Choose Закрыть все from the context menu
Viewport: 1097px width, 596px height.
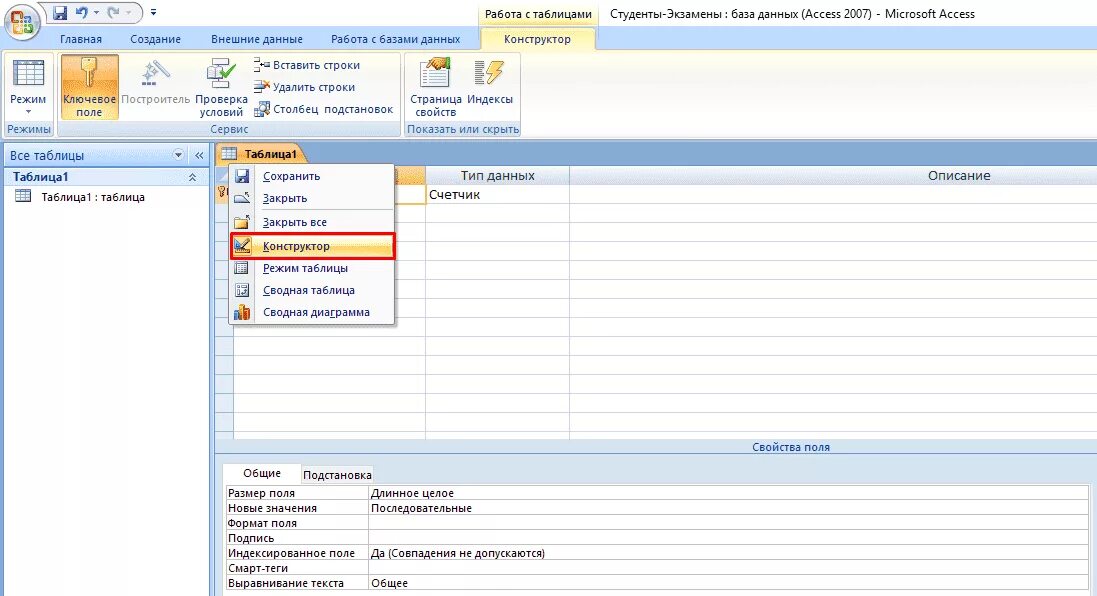point(295,222)
